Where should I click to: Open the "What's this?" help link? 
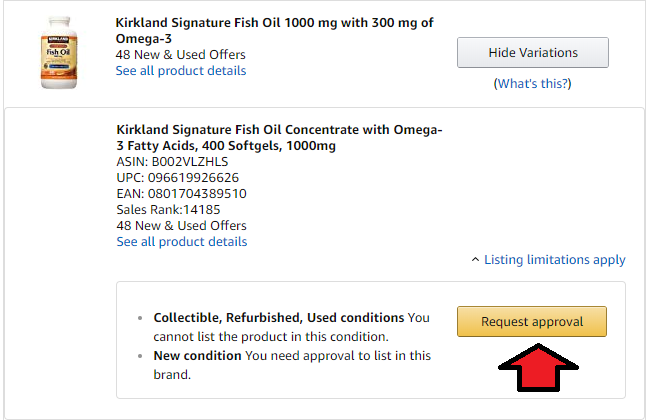pyautogui.click(x=533, y=84)
